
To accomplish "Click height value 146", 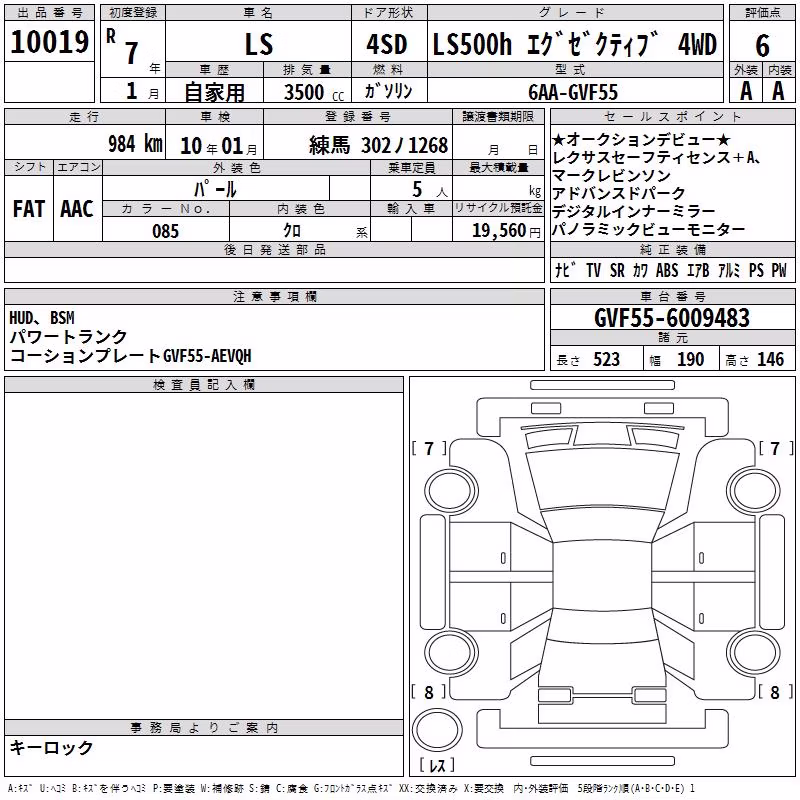I will click(770, 360).
